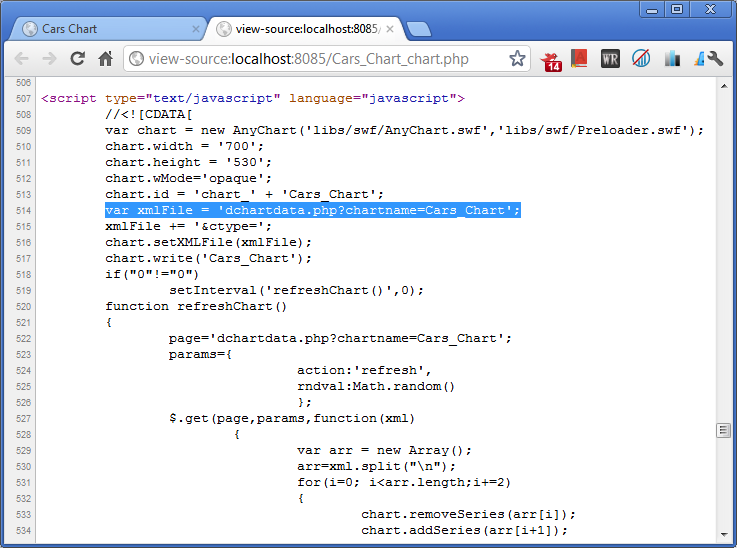Click 'rndval:Math.random()' line
This screenshot has height=548, width=737.
(x=376, y=386)
